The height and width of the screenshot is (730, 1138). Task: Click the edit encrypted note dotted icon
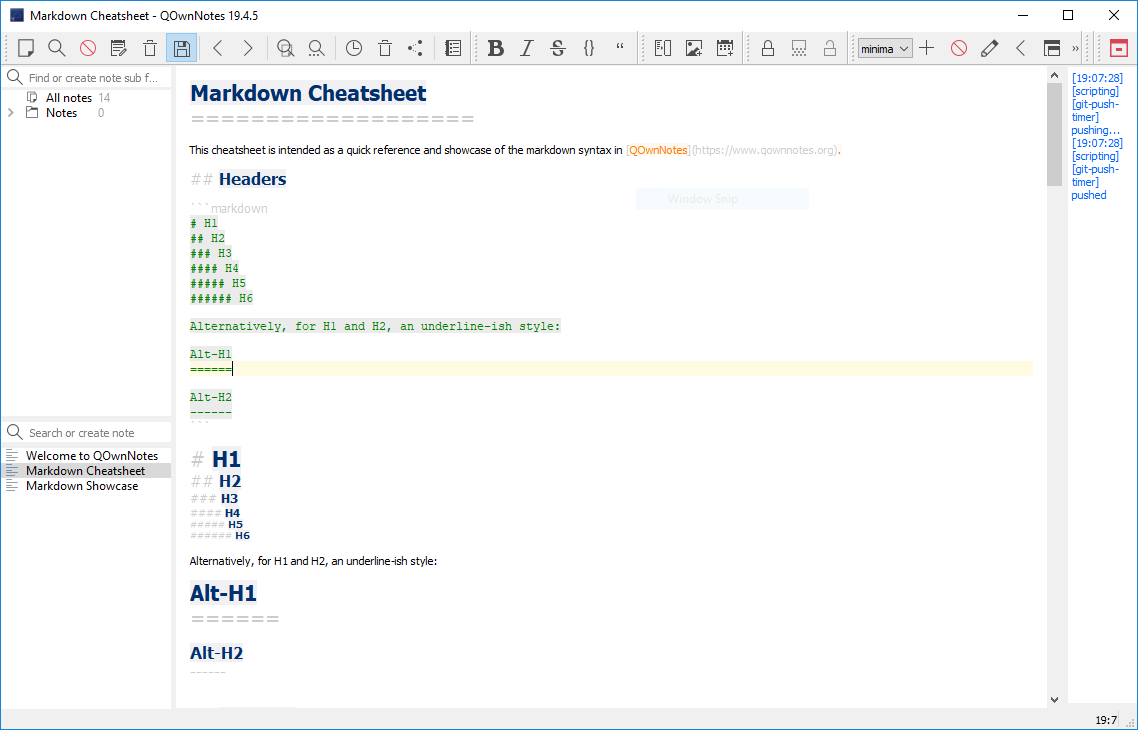coord(798,49)
